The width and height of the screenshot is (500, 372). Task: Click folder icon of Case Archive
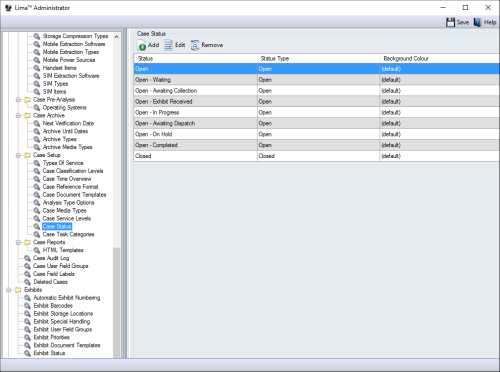[x=27, y=115]
